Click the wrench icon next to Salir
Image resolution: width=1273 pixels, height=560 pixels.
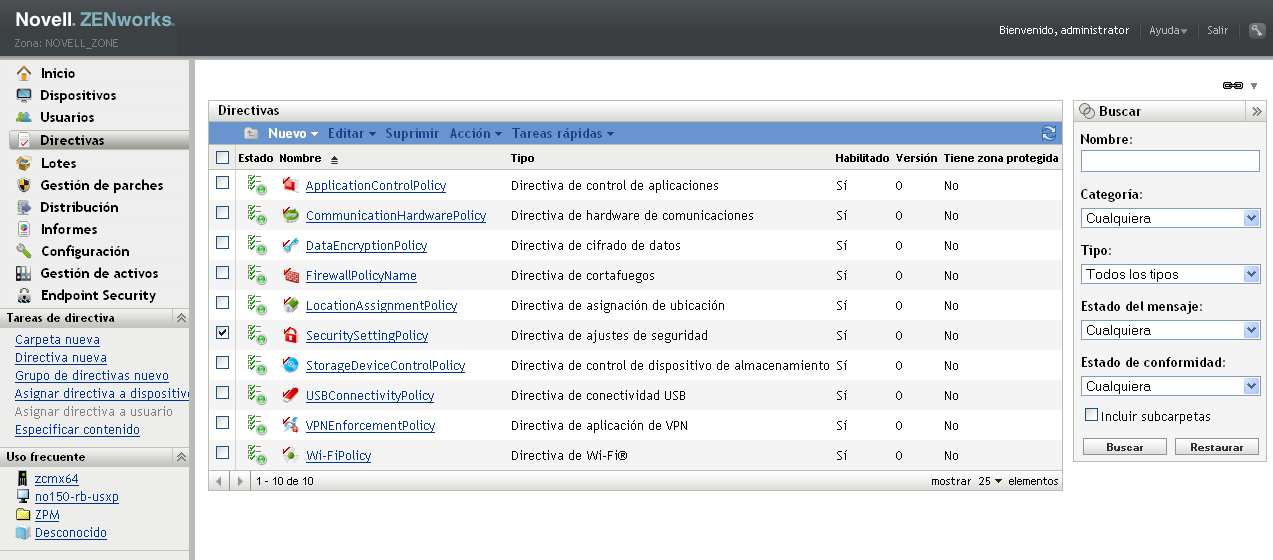pos(1257,30)
